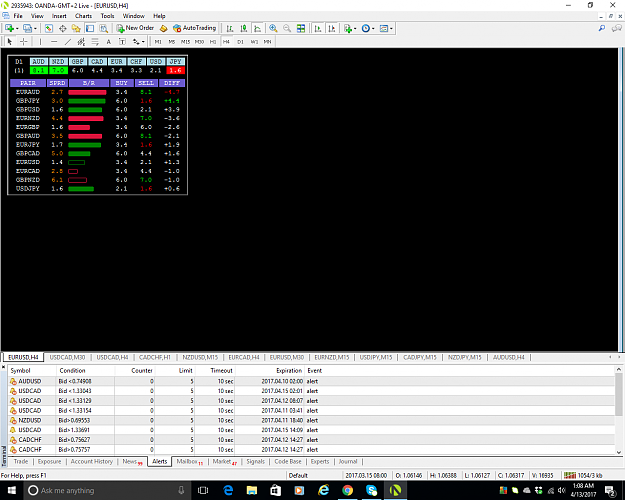Zoom in on the chart
The image size is (625, 500).
[273, 28]
